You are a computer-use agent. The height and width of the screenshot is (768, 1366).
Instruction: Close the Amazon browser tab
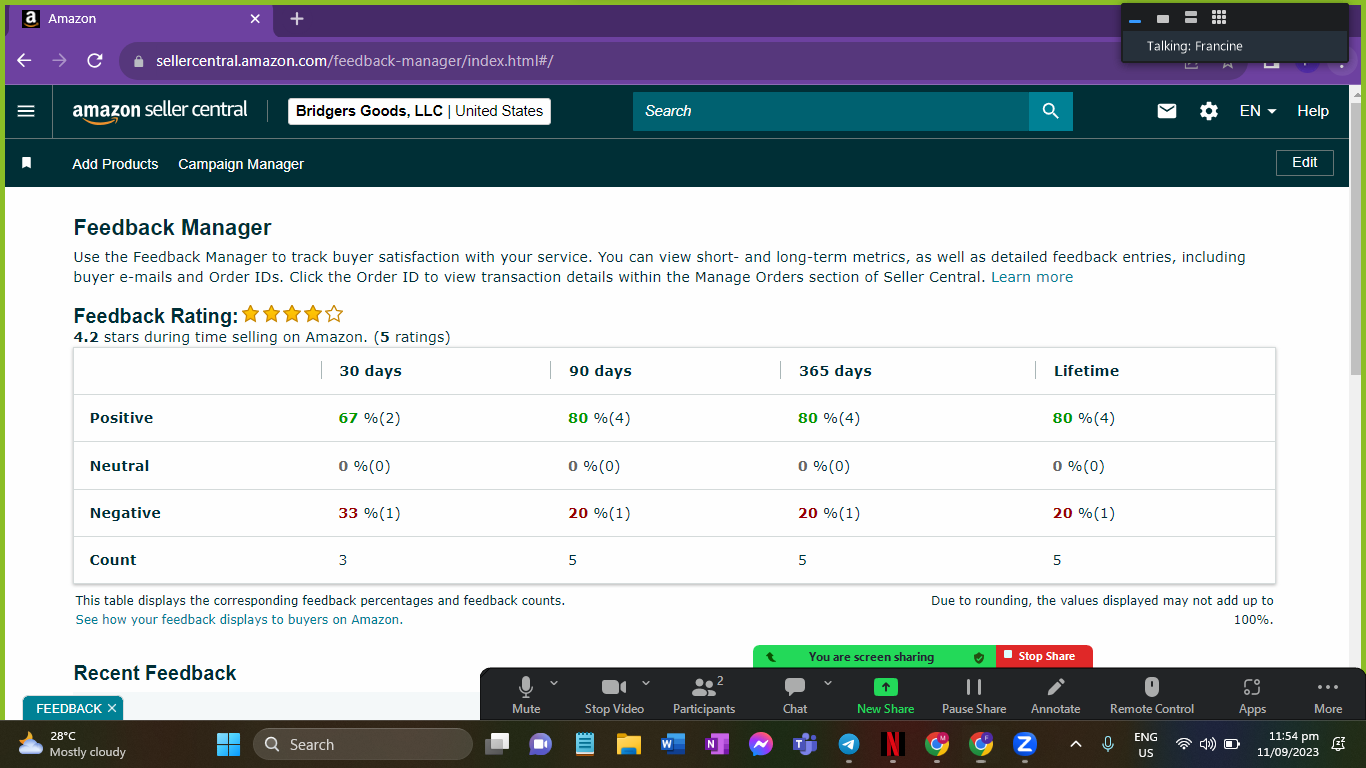[x=255, y=19]
